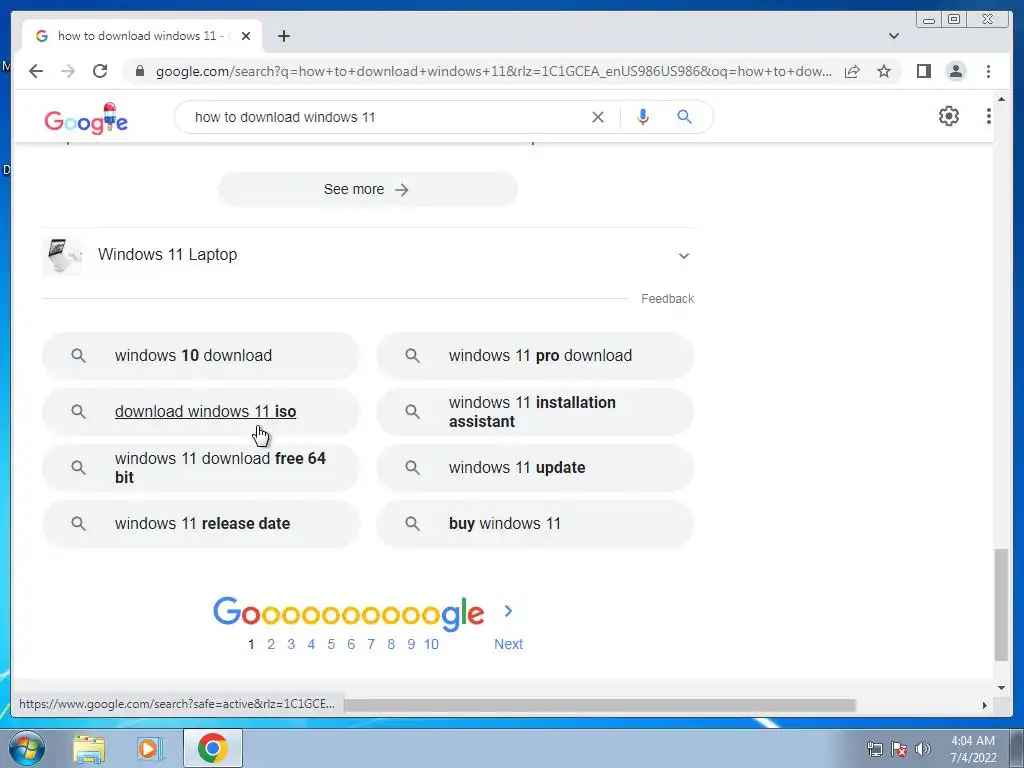
Task: Go to results page 5
Action: (x=331, y=644)
